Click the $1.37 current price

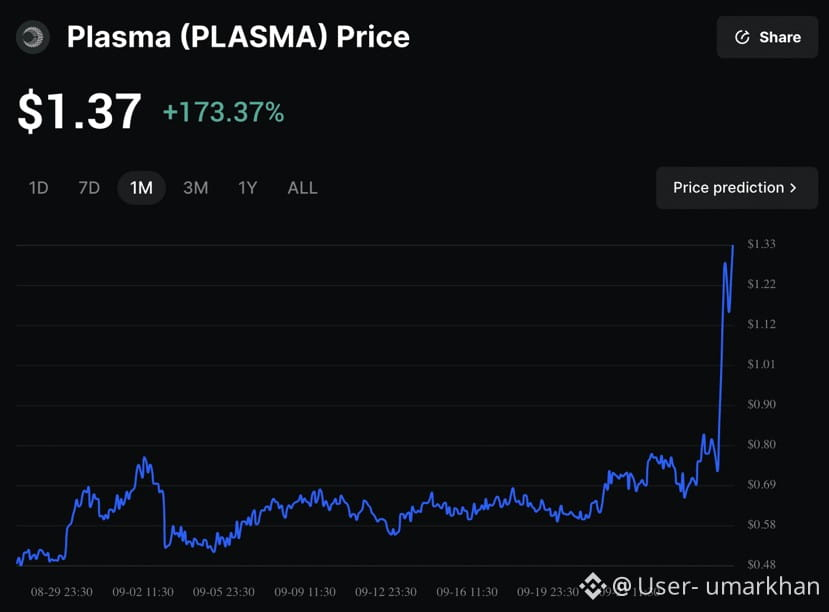tap(79, 111)
